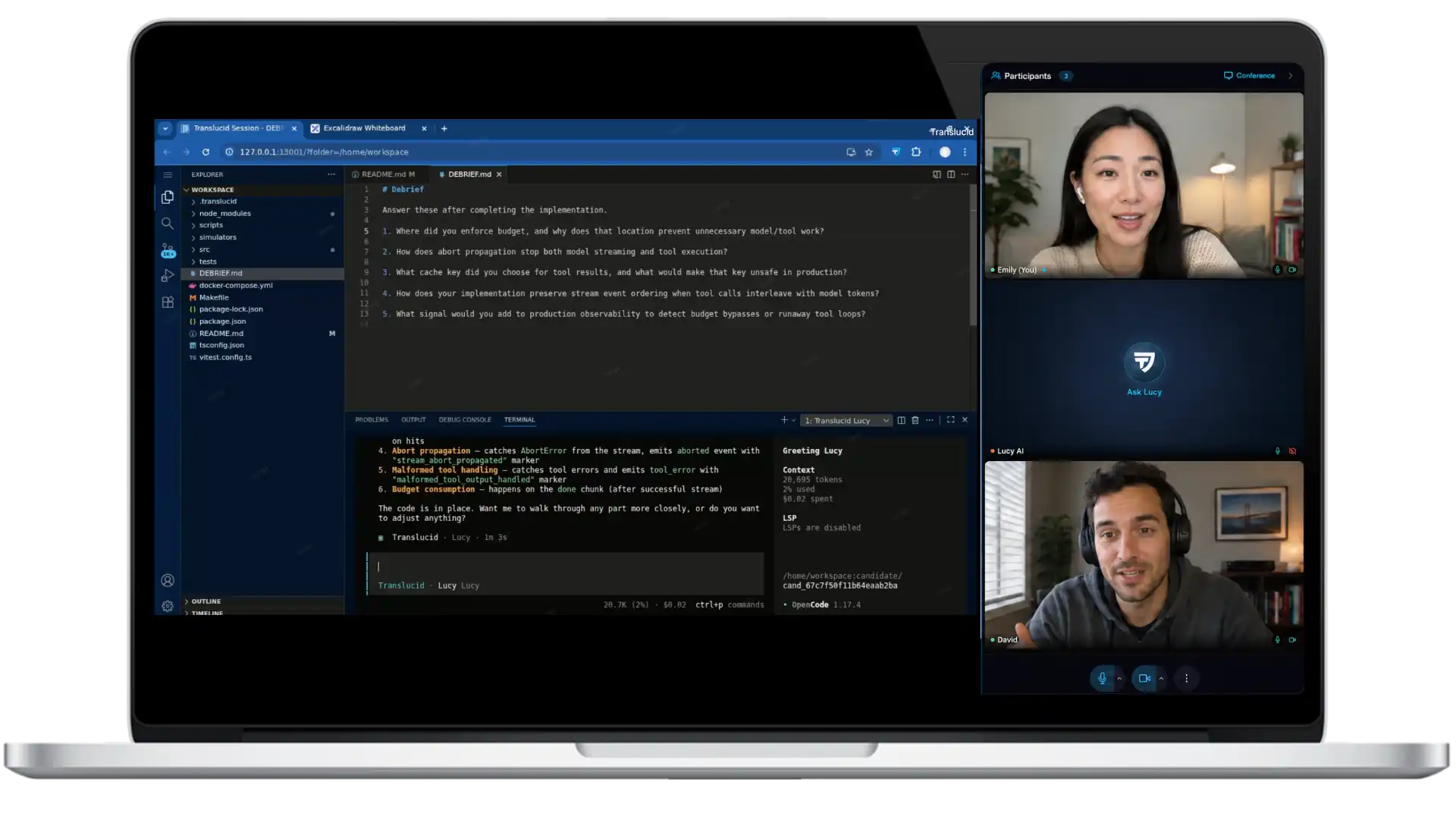The width and height of the screenshot is (1456, 819).
Task: Open a new browser tab with plus
Action: pyautogui.click(x=444, y=128)
